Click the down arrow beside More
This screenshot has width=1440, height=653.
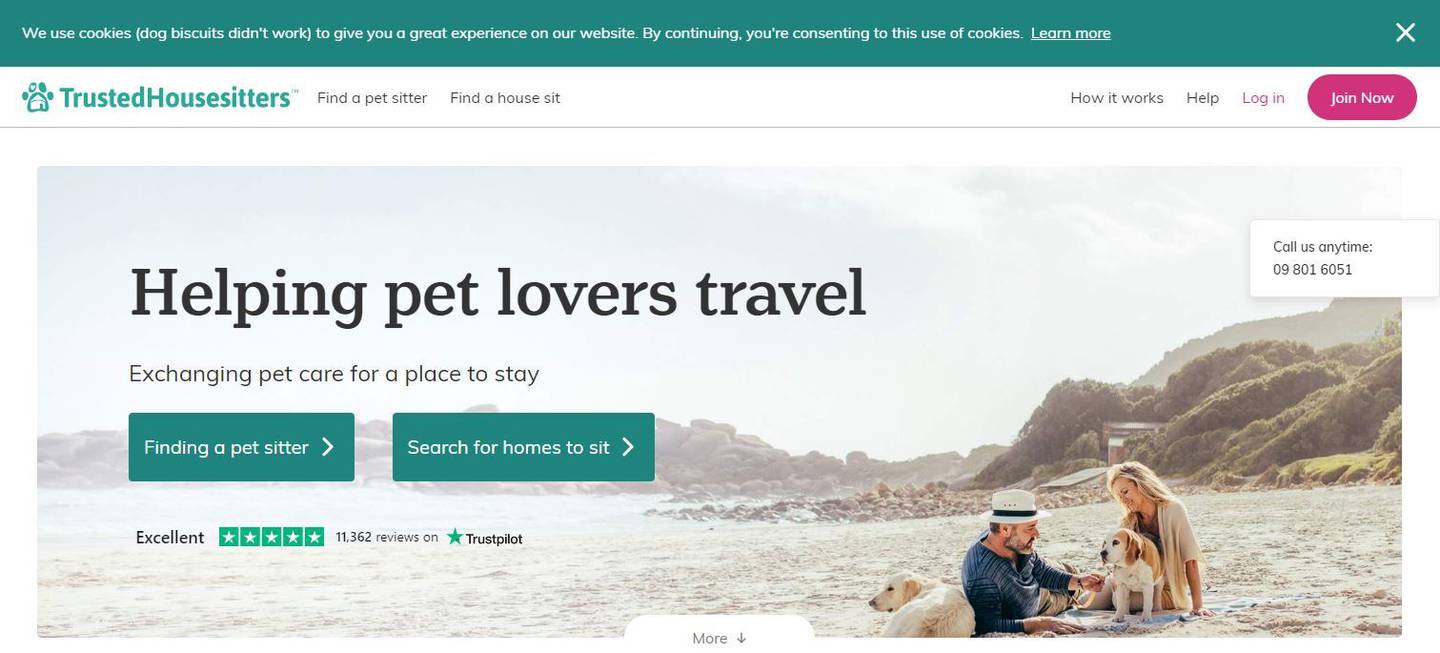(x=741, y=638)
